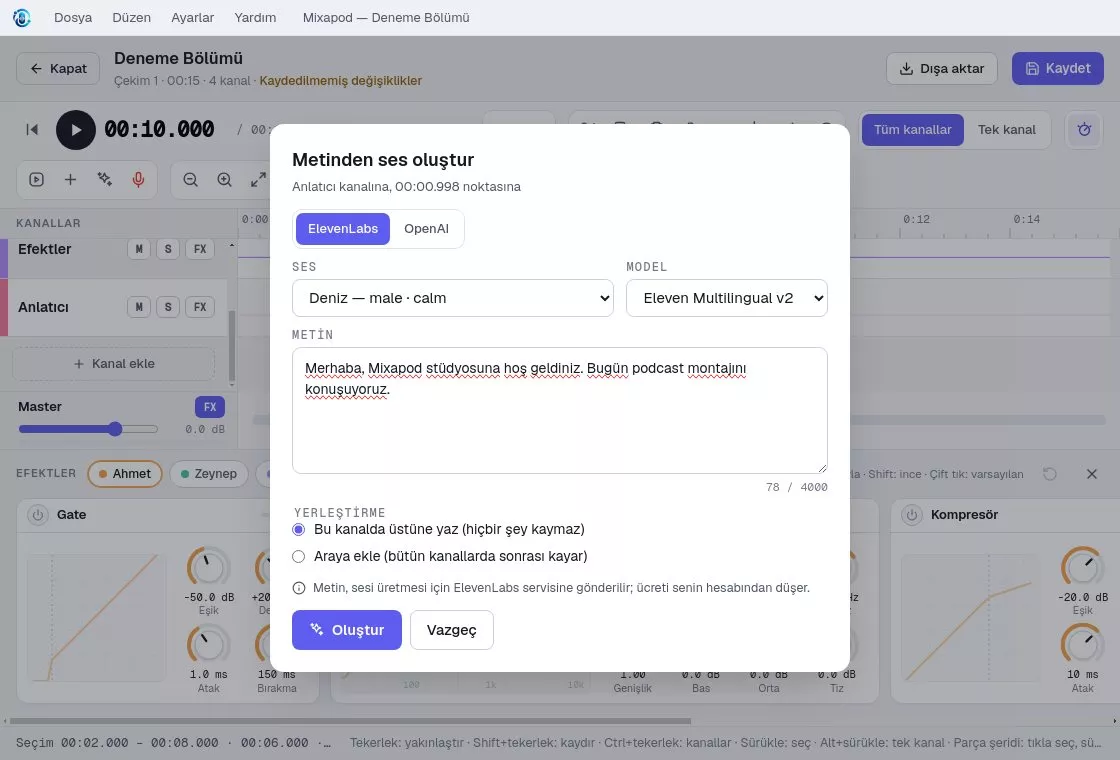Screen dimensions: 1120x760
Task: Click the timer icon beside Tek kanal
Action: click(1084, 130)
